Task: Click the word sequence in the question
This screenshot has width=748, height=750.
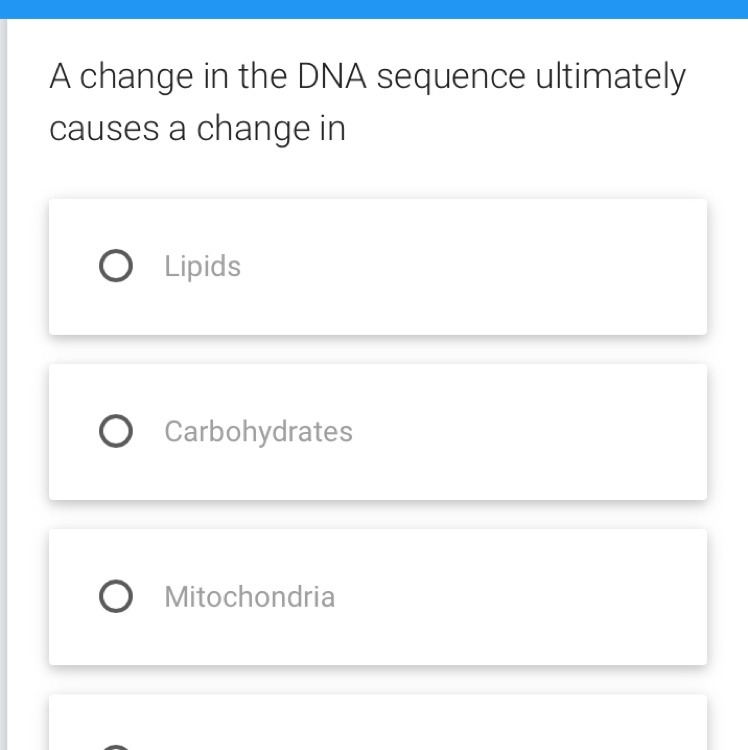Action: 450,78
